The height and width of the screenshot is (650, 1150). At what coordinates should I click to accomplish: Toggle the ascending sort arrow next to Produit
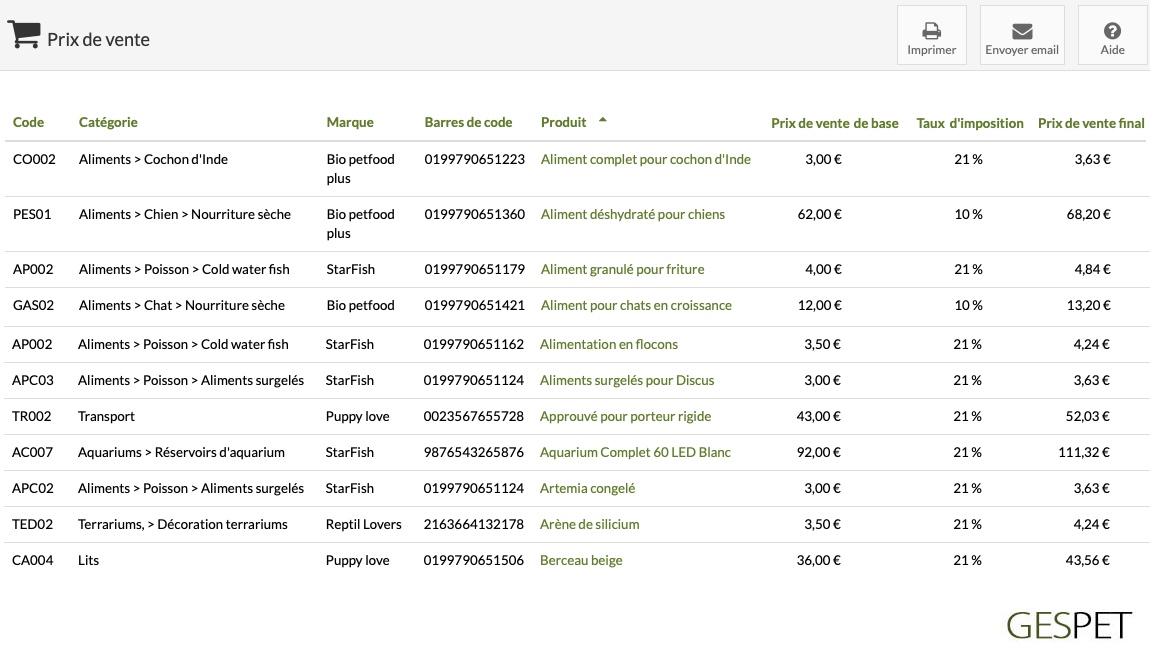pyautogui.click(x=603, y=120)
